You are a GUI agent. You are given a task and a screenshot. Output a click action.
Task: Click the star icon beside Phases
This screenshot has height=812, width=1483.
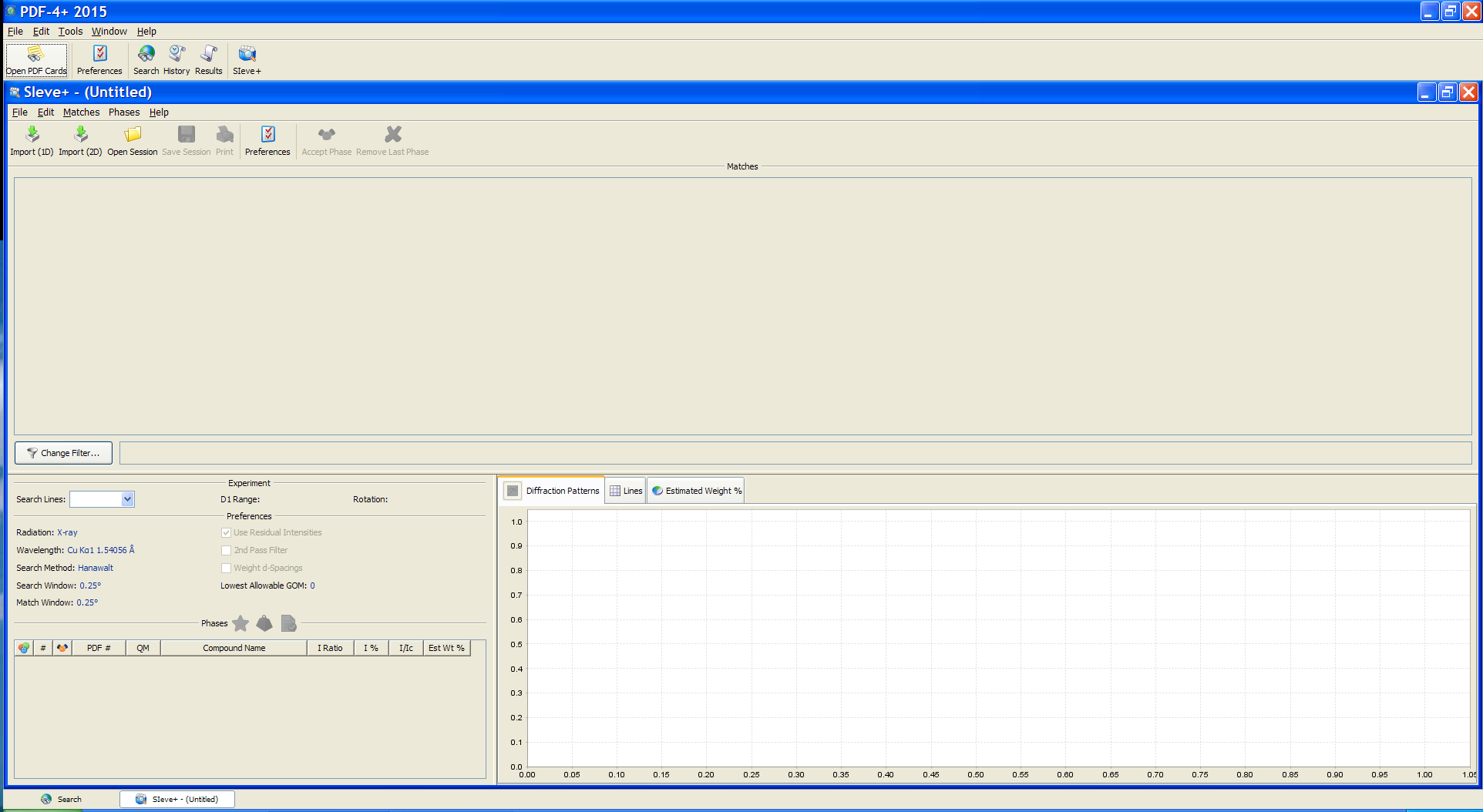(x=240, y=623)
